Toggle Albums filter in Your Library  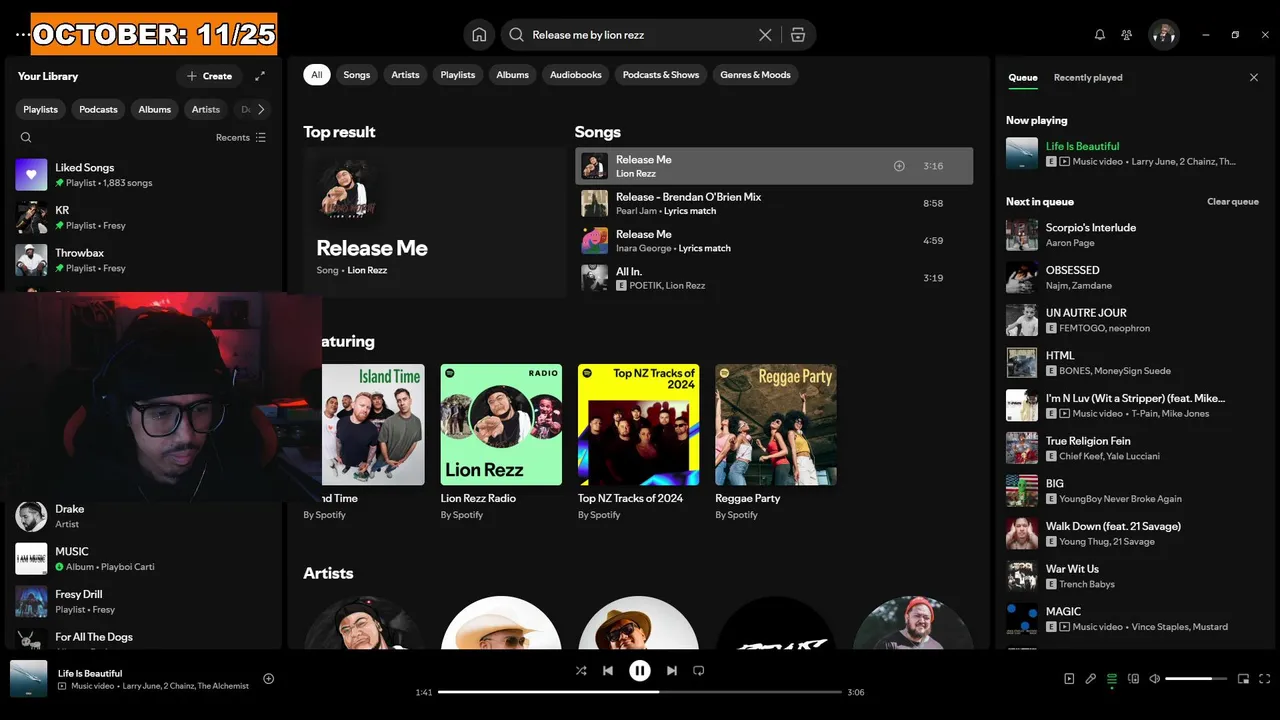(x=155, y=109)
